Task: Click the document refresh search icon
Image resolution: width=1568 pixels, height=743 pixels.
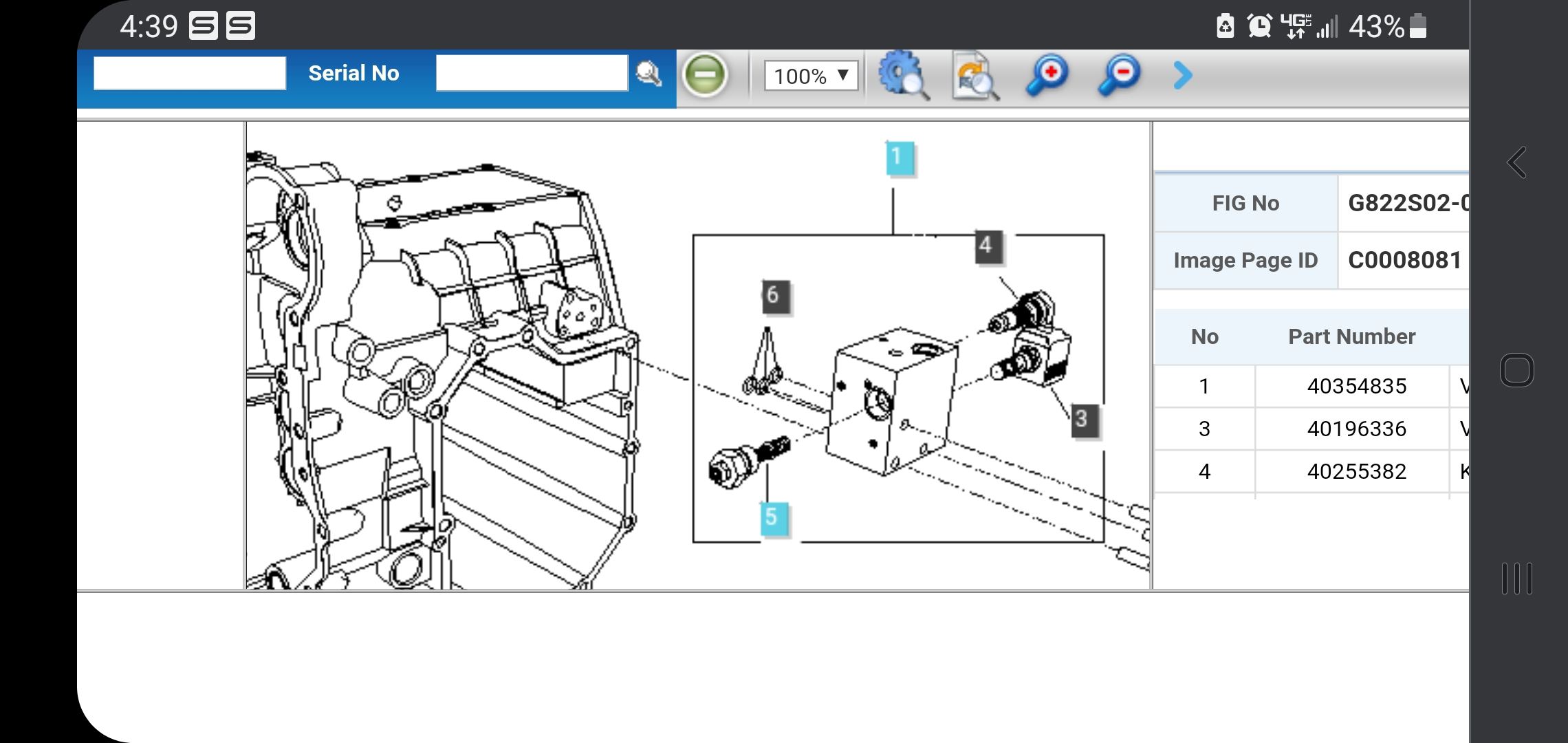Action: click(974, 76)
